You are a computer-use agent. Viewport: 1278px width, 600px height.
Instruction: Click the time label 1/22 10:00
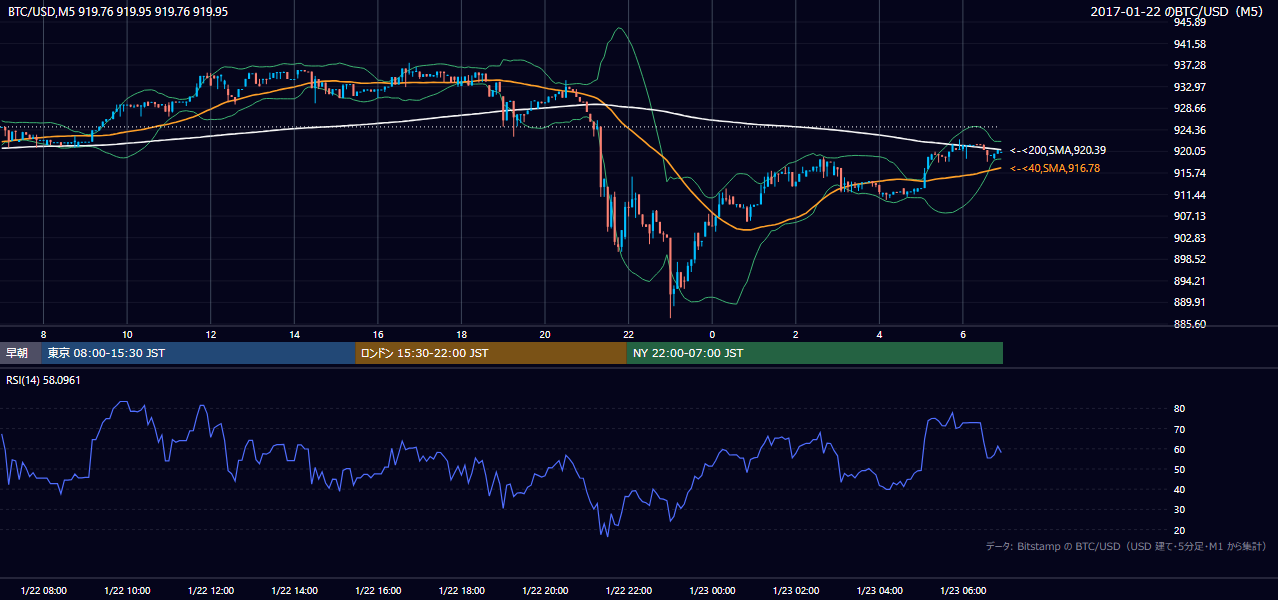tap(127, 591)
